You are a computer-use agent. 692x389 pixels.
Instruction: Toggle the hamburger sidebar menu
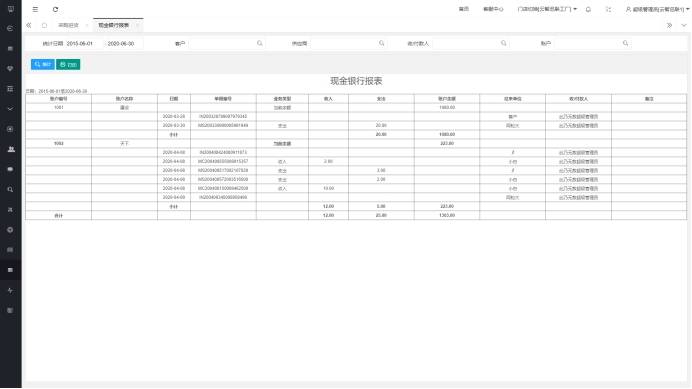(x=35, y=9)
